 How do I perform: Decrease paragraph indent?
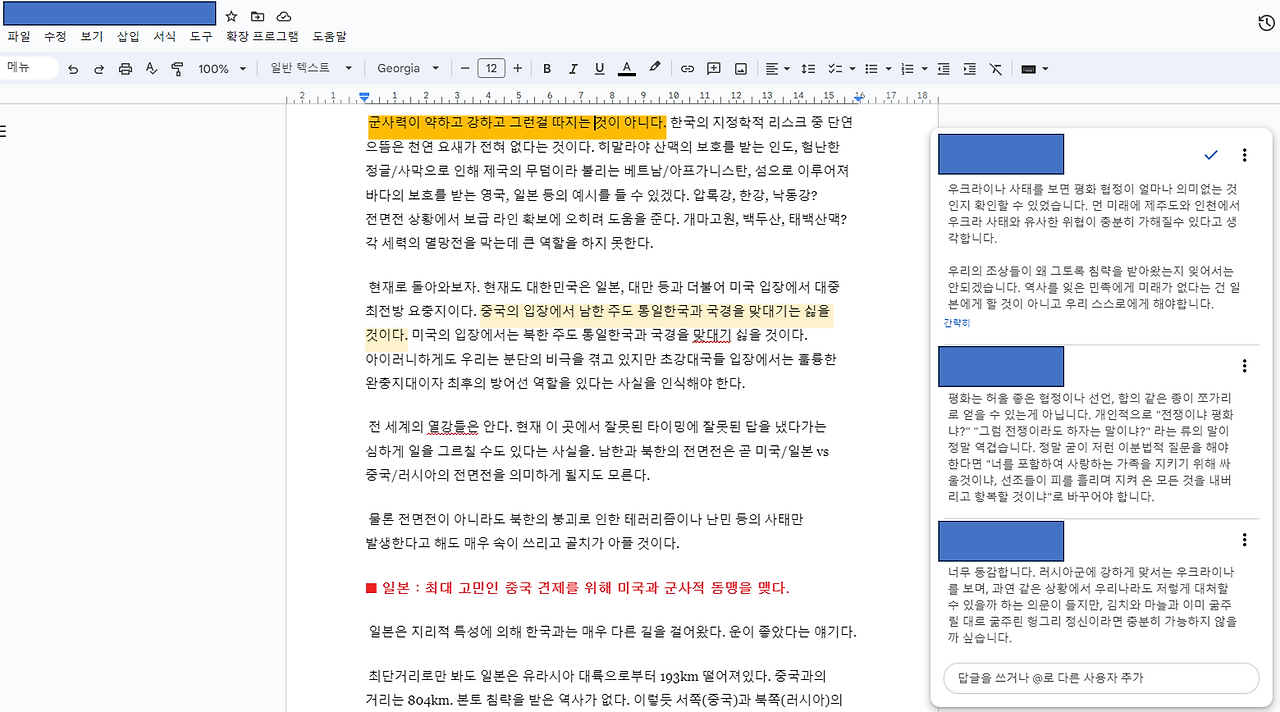[943, 69]
